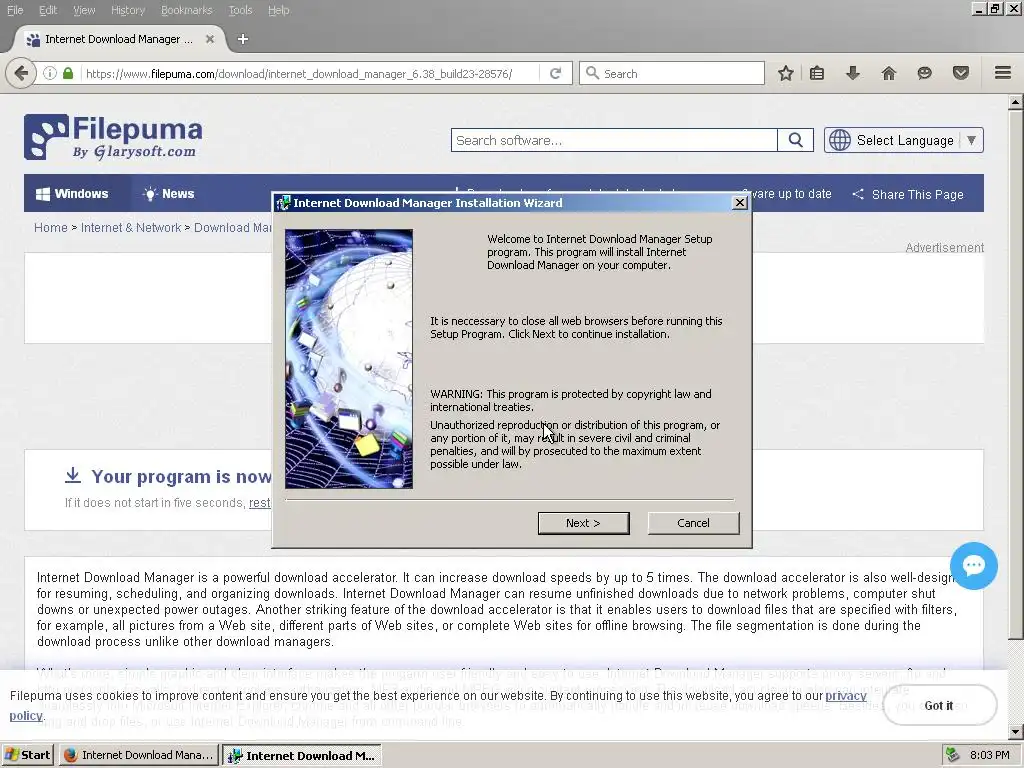The image size is (1024, 768).
Task: Open the File menu
Action: point(15,10)
